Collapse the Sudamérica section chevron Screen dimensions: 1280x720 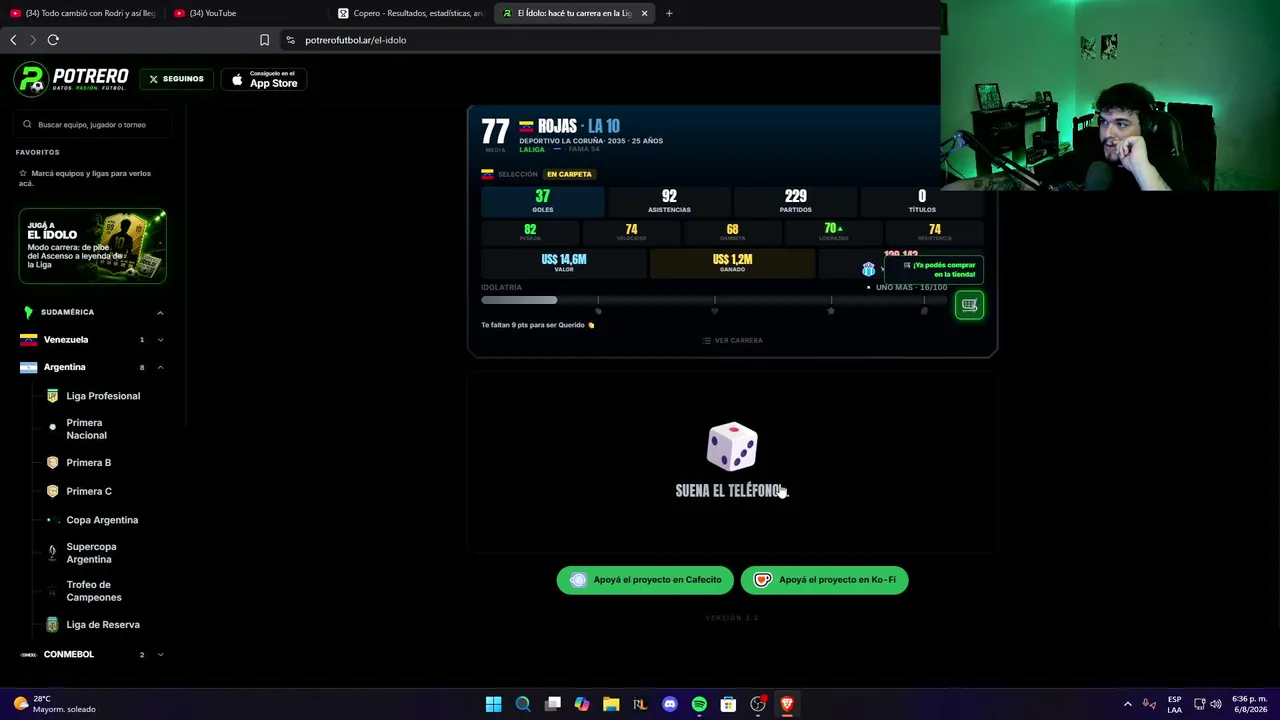point(160,313)
